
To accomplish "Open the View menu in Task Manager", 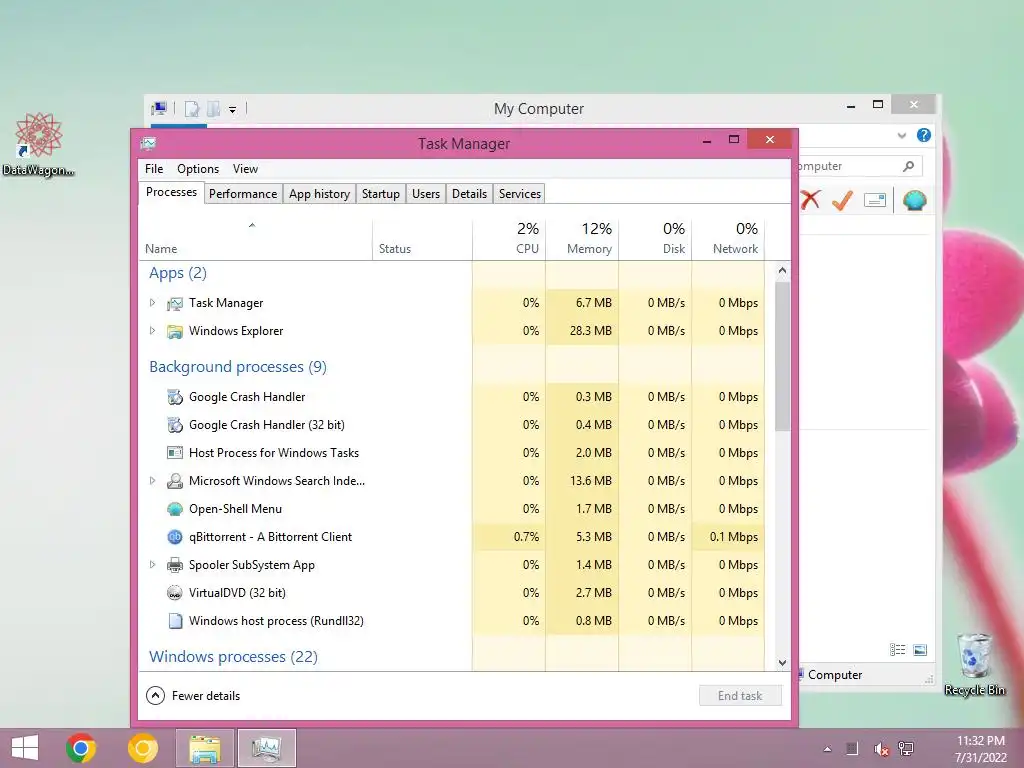I will tap(246, 168).
